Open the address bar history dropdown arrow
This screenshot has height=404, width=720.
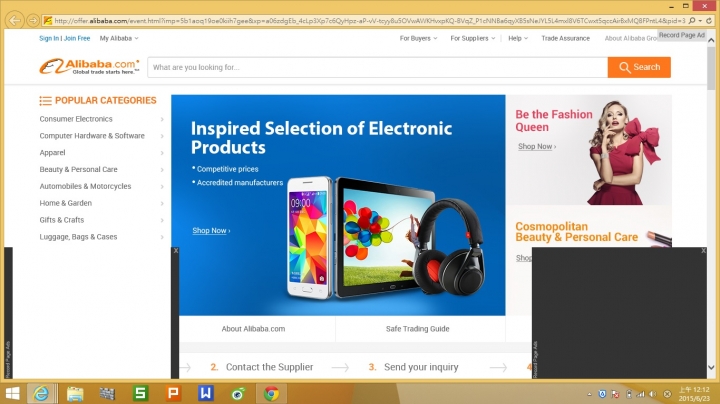tap(700, 21)
